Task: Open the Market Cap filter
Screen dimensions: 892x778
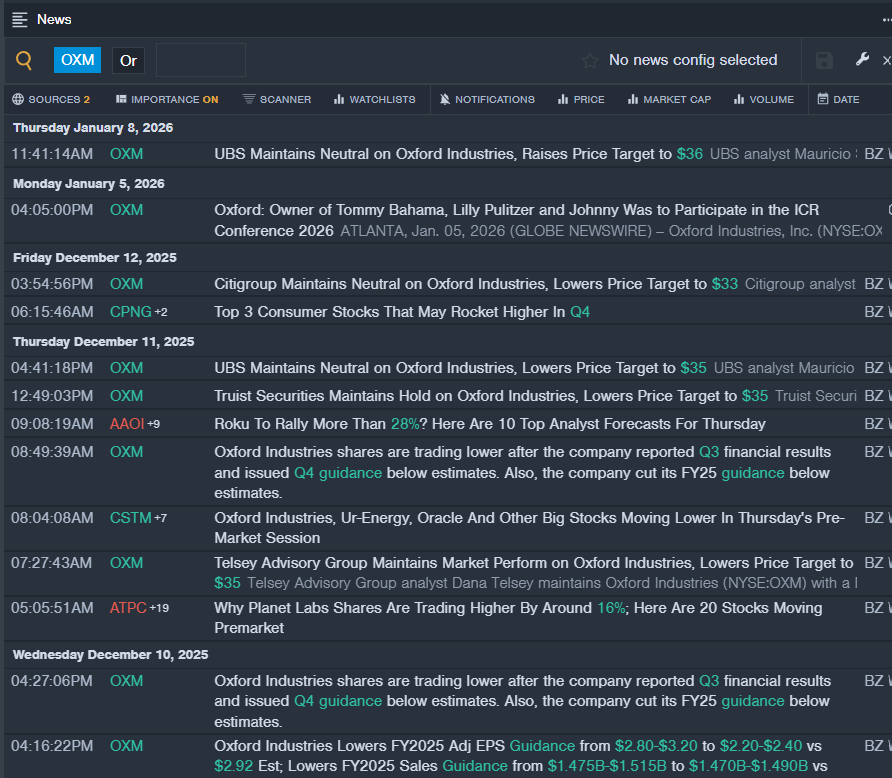Action: pos(669,99)
